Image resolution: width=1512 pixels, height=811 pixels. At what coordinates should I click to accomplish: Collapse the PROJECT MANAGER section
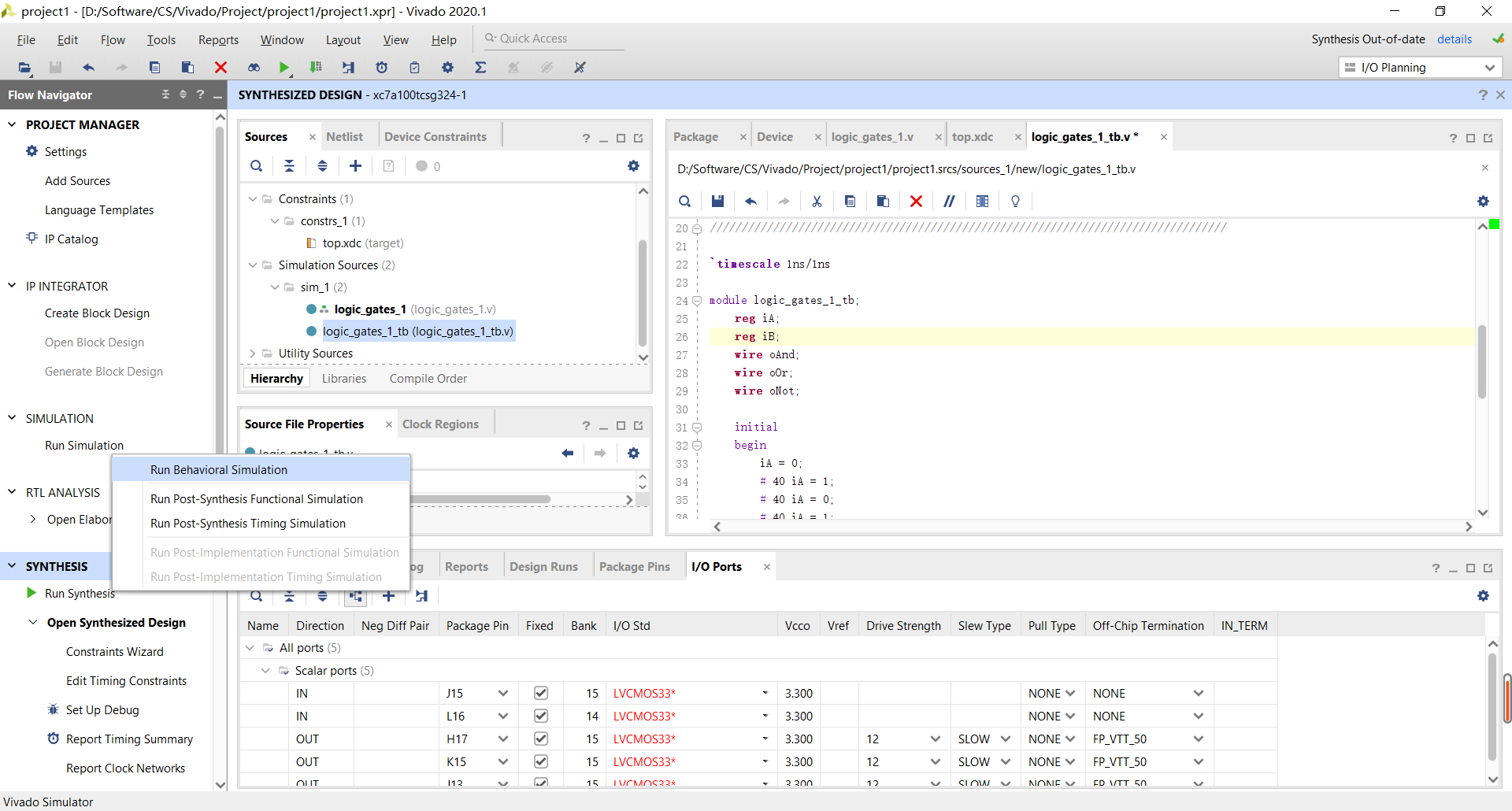point(12,124)
